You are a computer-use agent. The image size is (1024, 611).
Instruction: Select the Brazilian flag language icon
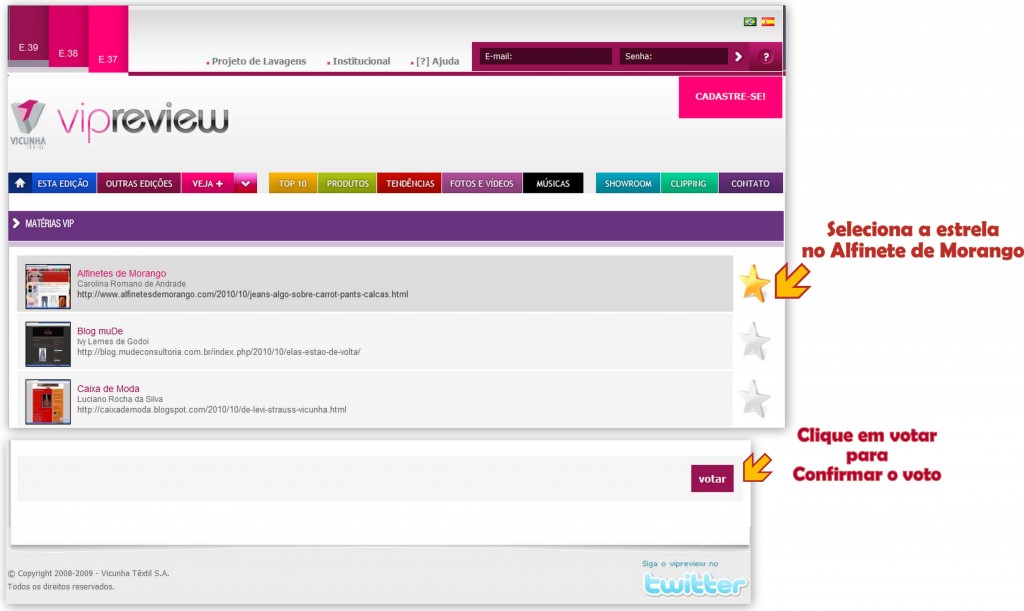point(750,22)
